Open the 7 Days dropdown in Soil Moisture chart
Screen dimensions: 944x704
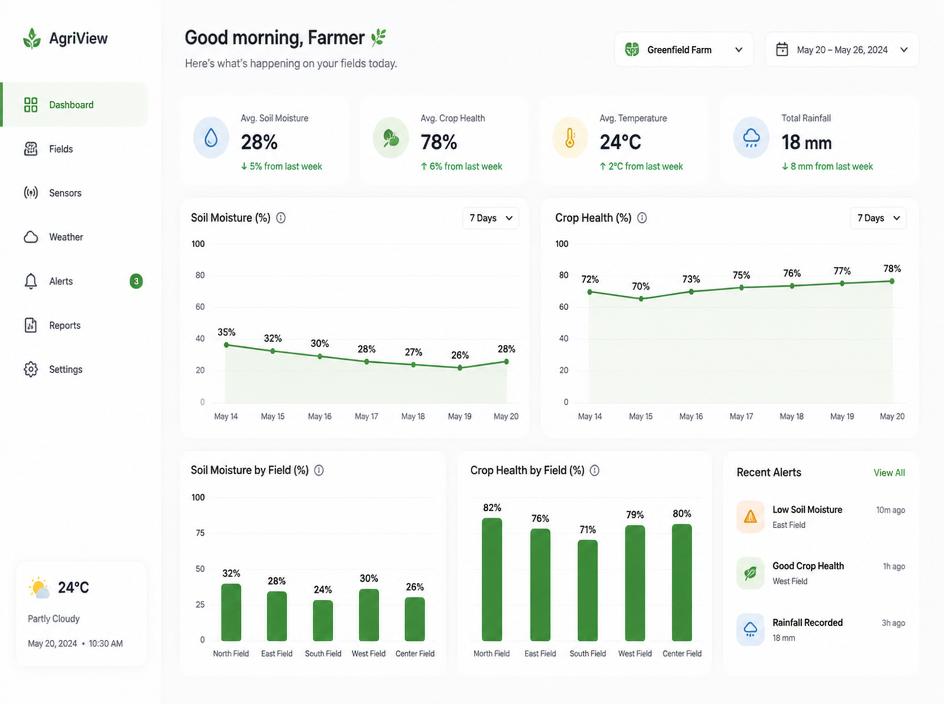491,218
